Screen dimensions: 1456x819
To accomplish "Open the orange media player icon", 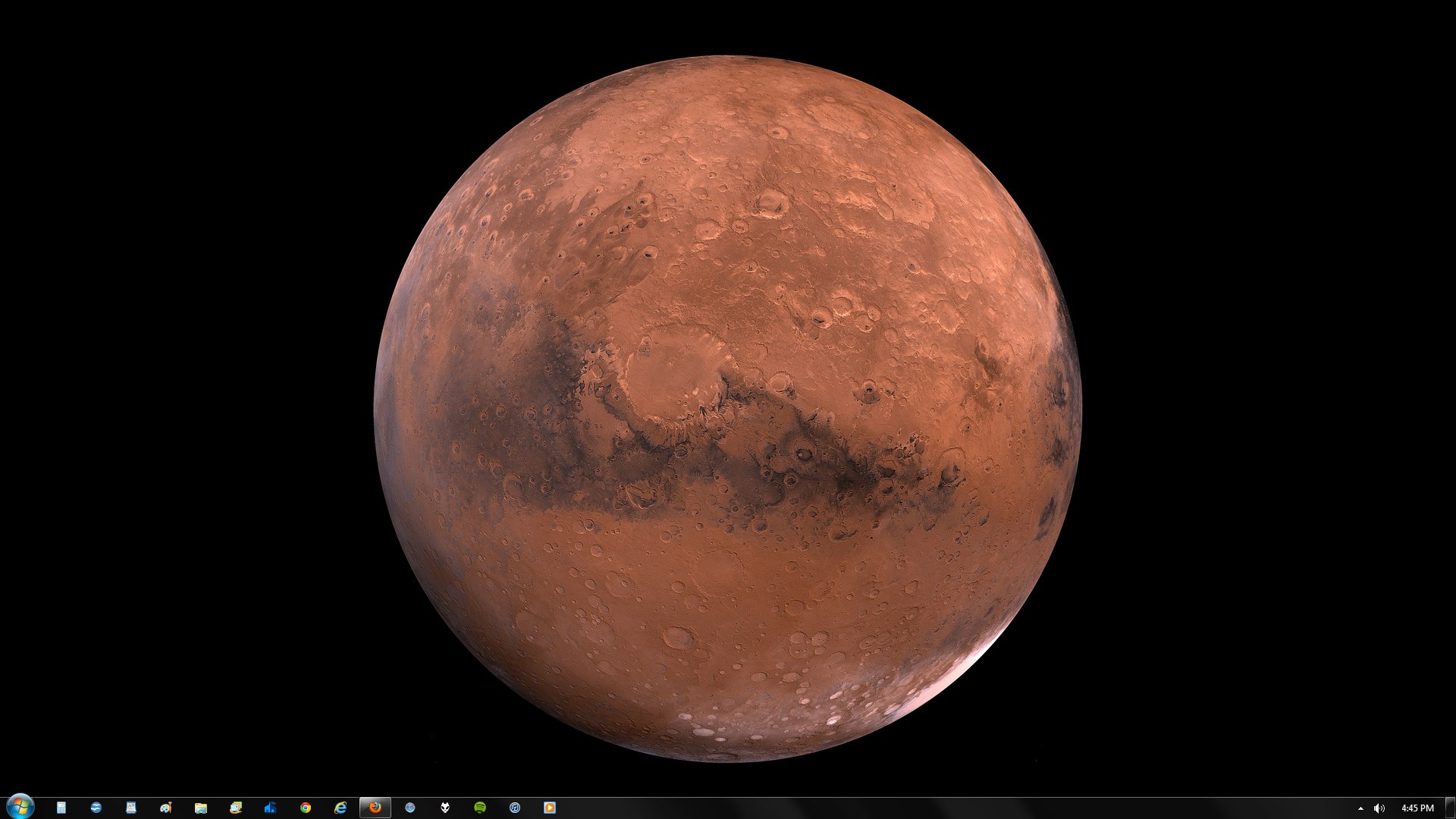I will coord(550,808).
